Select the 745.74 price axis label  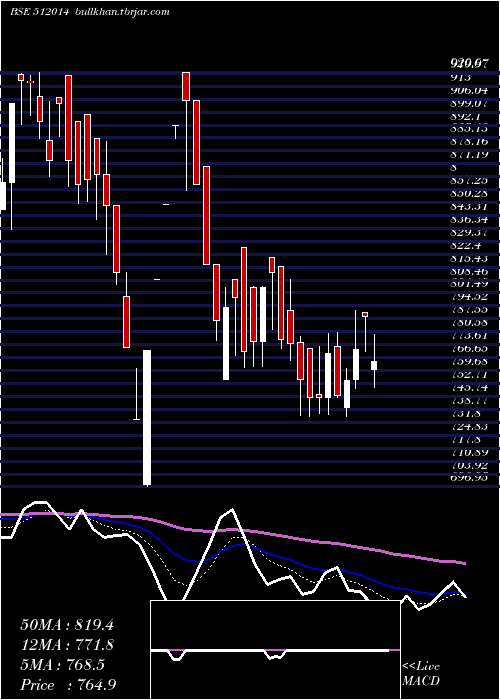468,387
